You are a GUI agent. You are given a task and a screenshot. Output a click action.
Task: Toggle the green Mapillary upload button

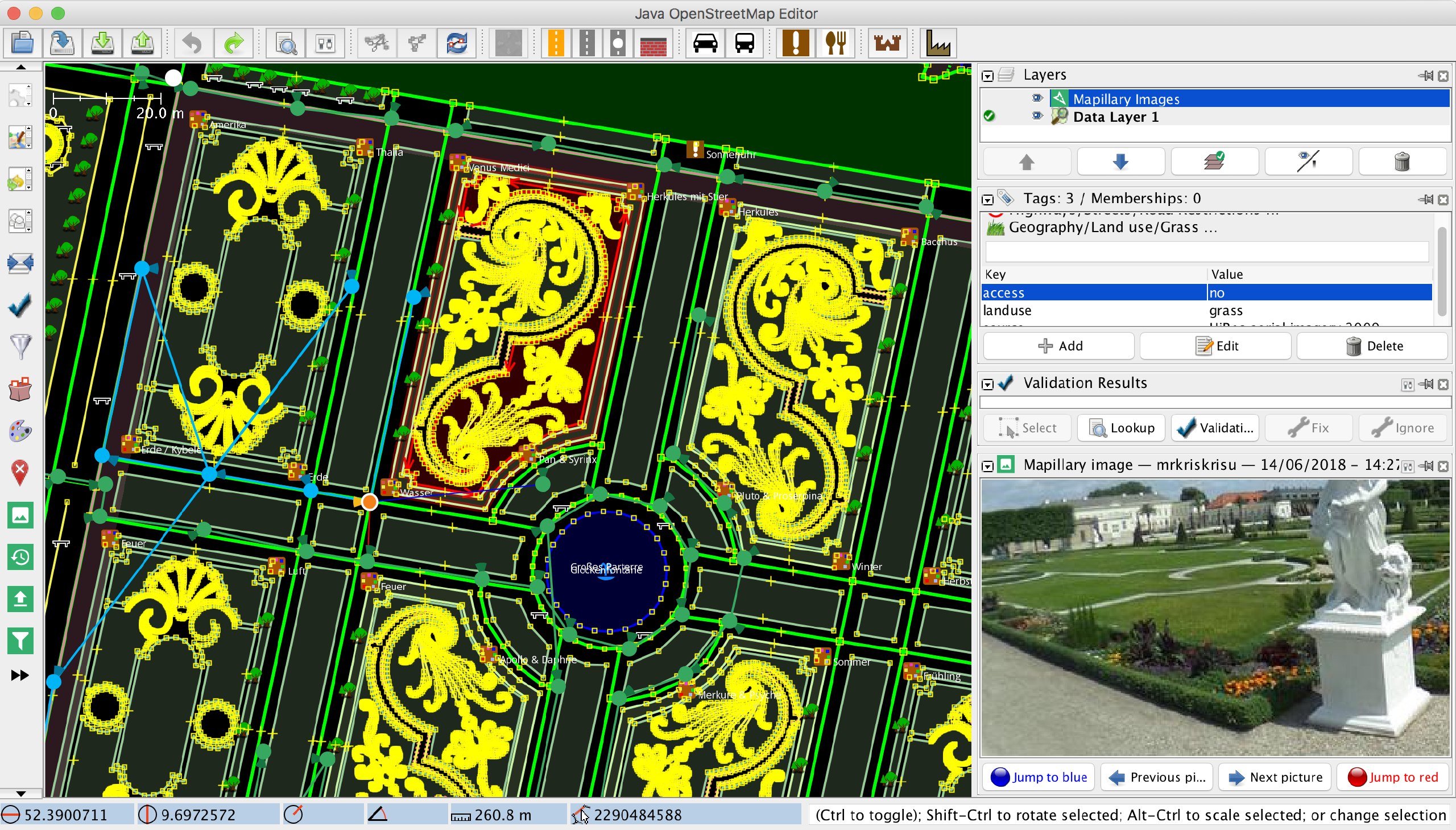pos(20,599)
